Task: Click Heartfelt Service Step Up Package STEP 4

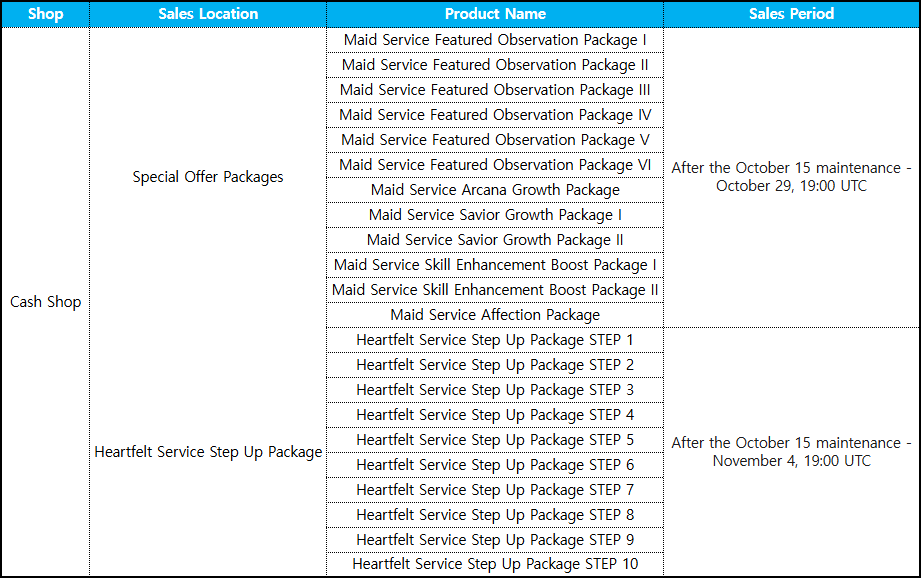Action: click(x=495, y=415)
